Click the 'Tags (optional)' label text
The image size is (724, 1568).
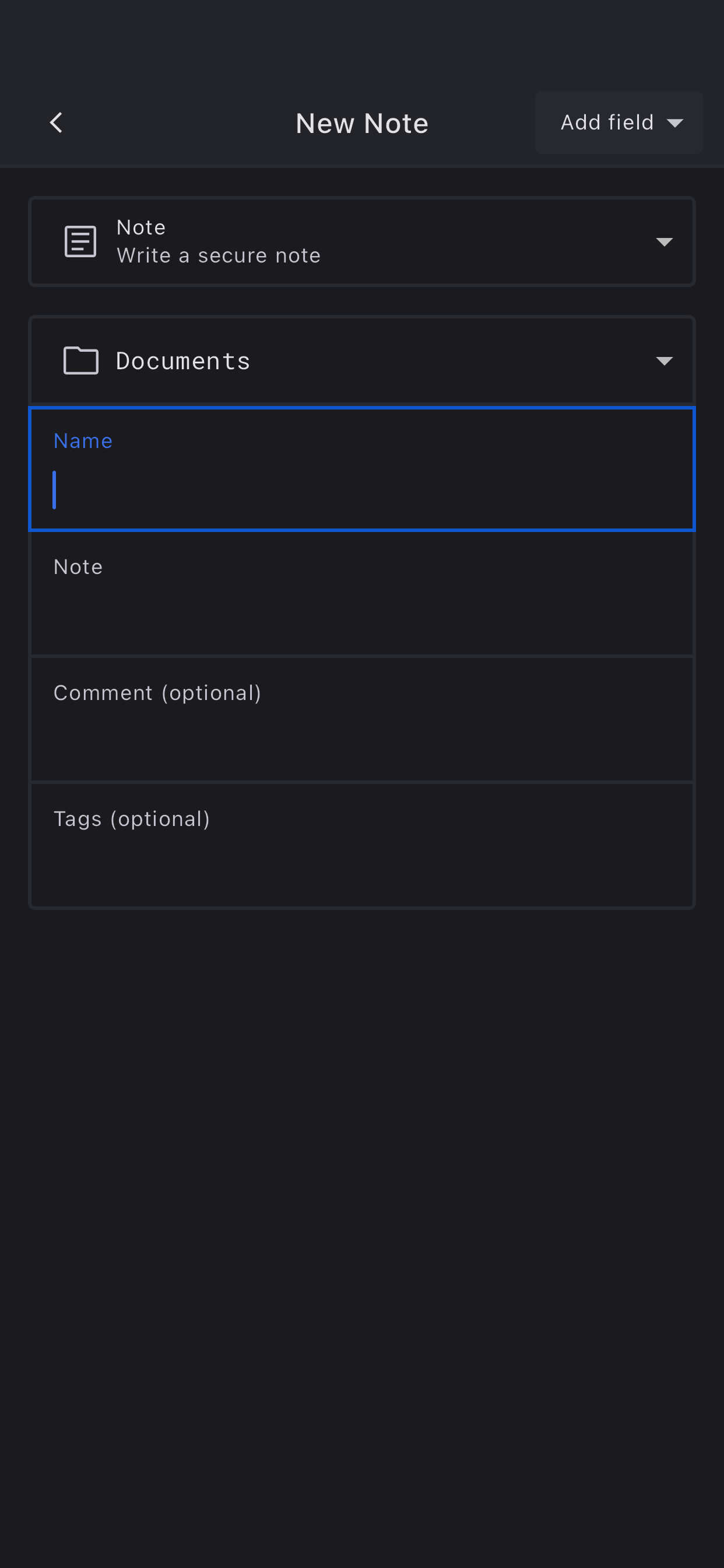pyautogui.click(x=131, y=818)
